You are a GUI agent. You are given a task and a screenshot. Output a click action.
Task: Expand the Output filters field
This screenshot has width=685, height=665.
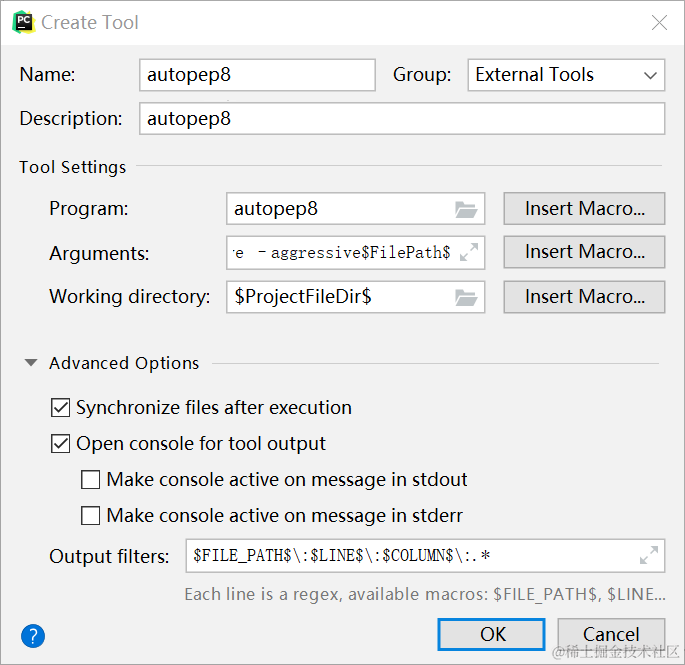tap(649, 555)
